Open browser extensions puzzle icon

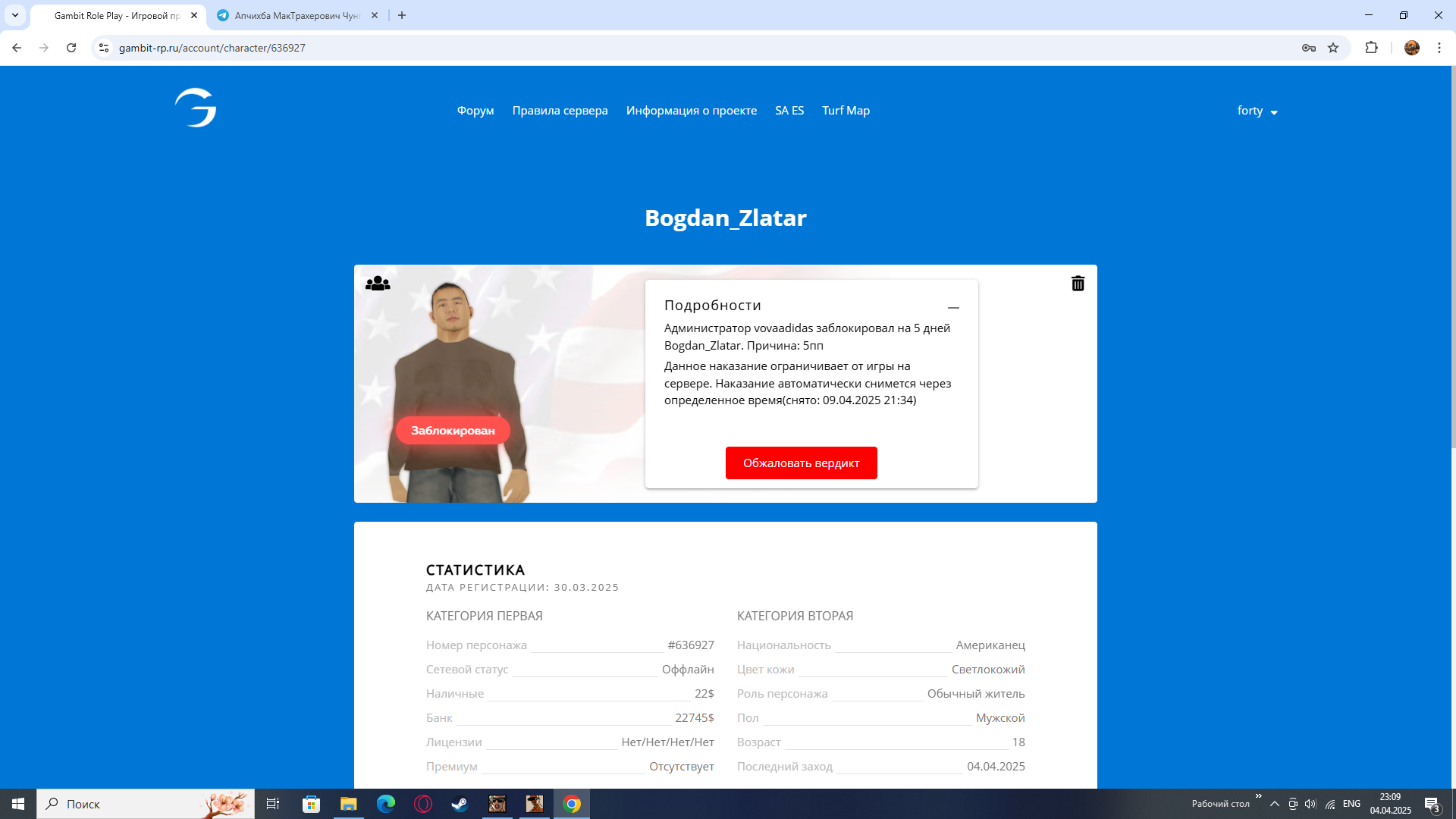pos(1371,48)
